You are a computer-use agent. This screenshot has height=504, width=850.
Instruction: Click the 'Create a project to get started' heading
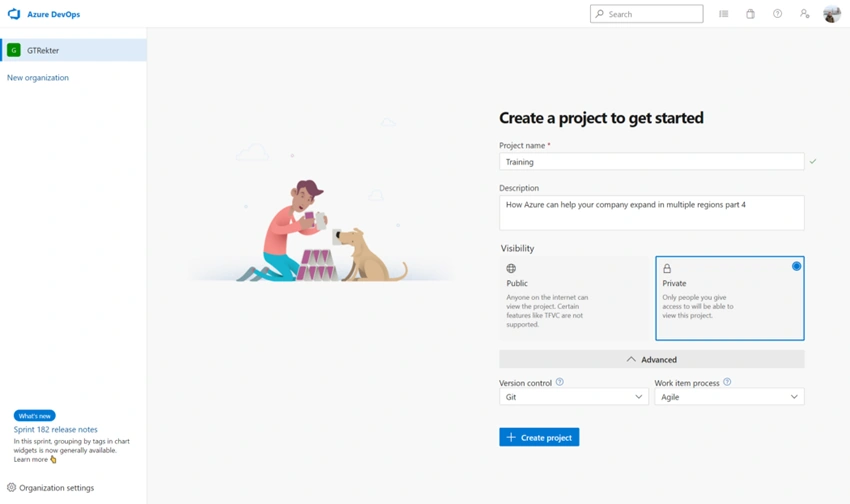(601, 118)
